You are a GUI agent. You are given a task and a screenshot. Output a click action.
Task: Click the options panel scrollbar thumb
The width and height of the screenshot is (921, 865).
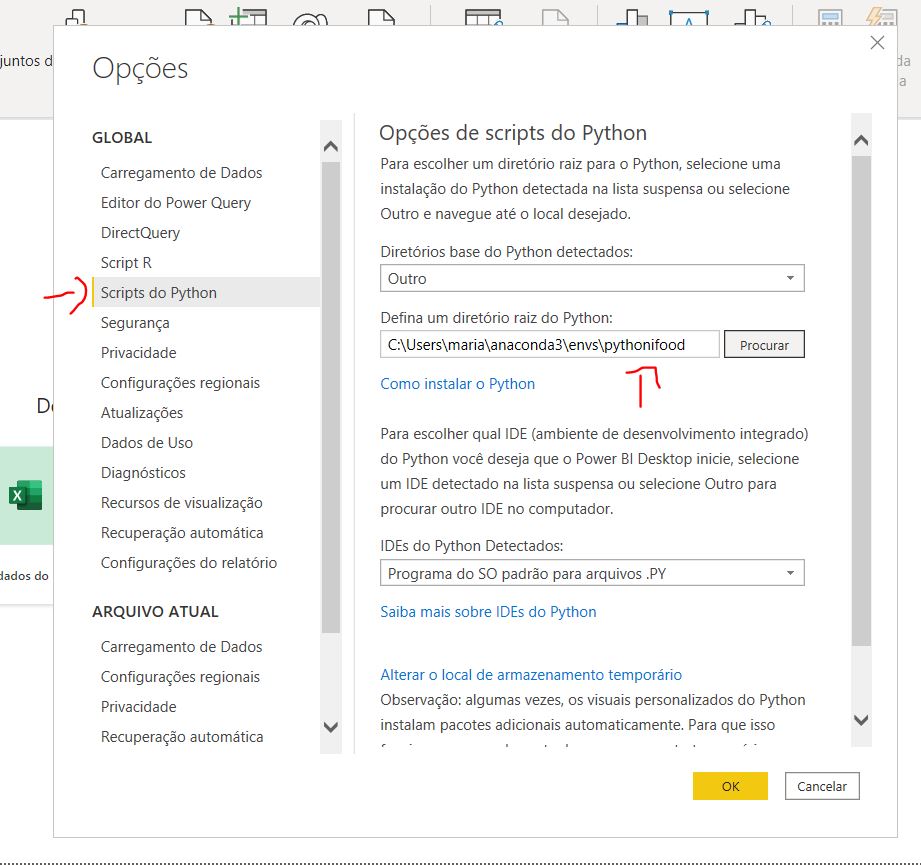861,401
